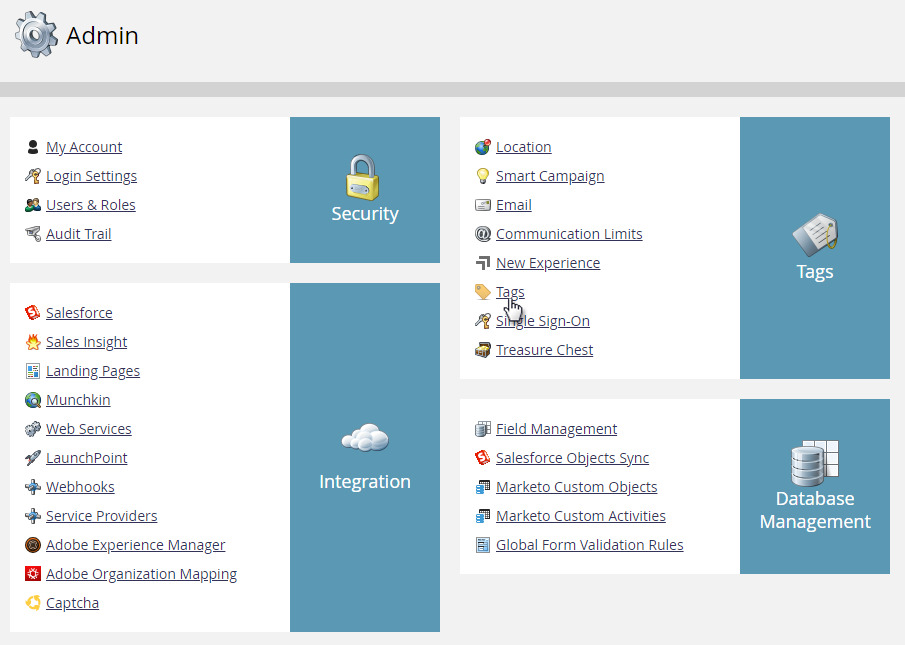This screenshot has width=905, height=645.
Task: Open the Treasure Chest link
Action: coord(544,350)
